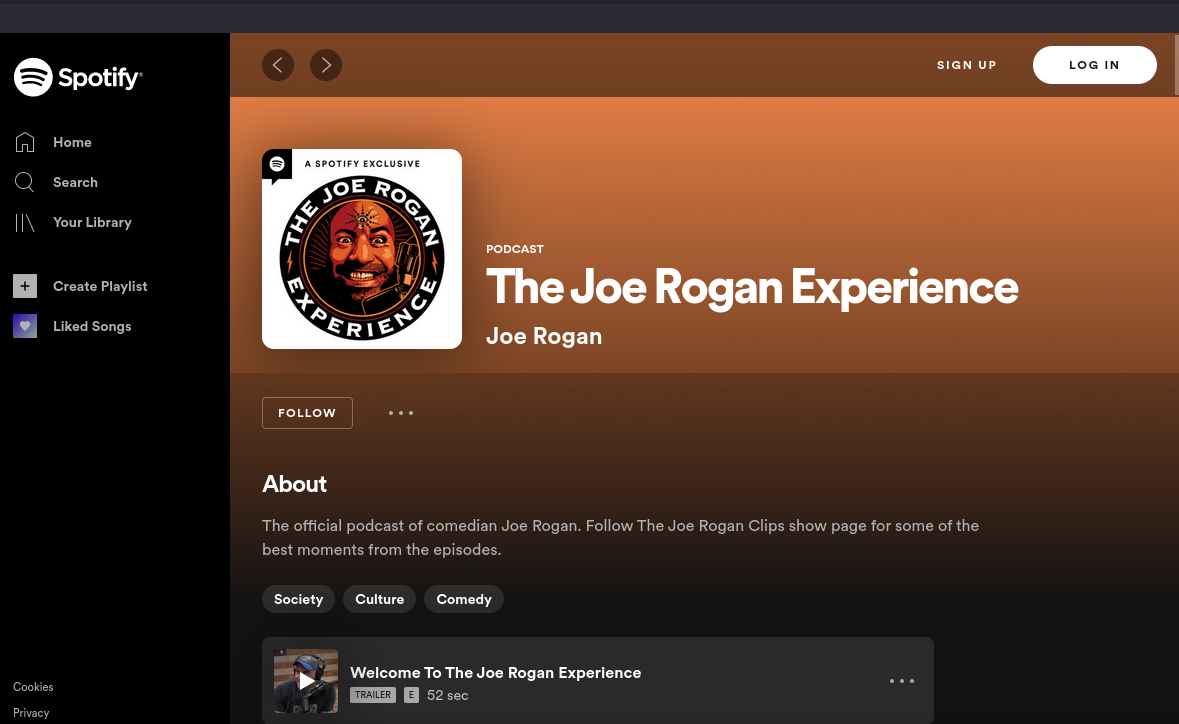
Task: Follow the podcast with FOLLOW button
Action: point(307,413)
